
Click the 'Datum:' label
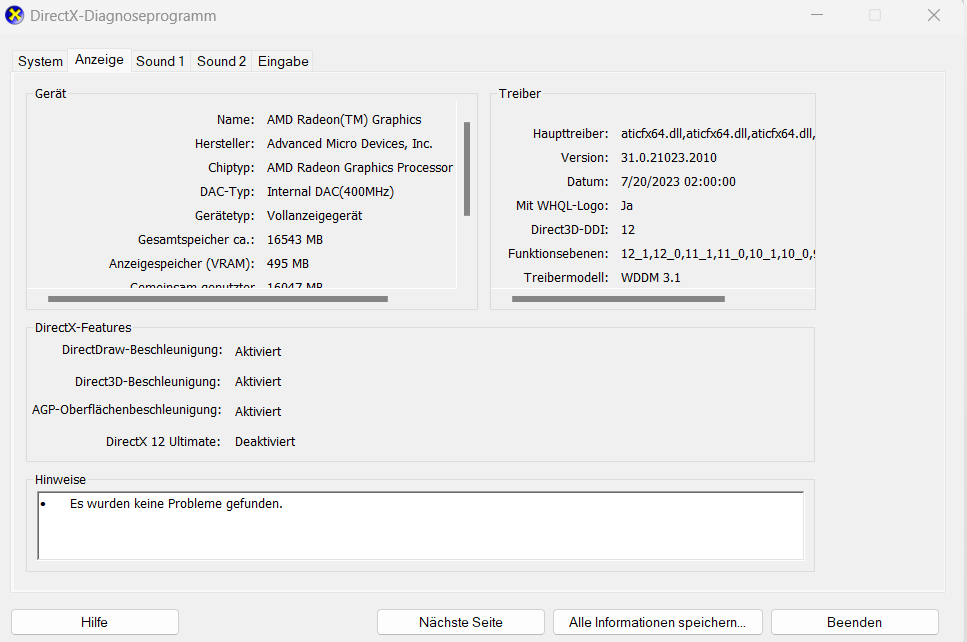pyautogui.click(x=588, y=182)
